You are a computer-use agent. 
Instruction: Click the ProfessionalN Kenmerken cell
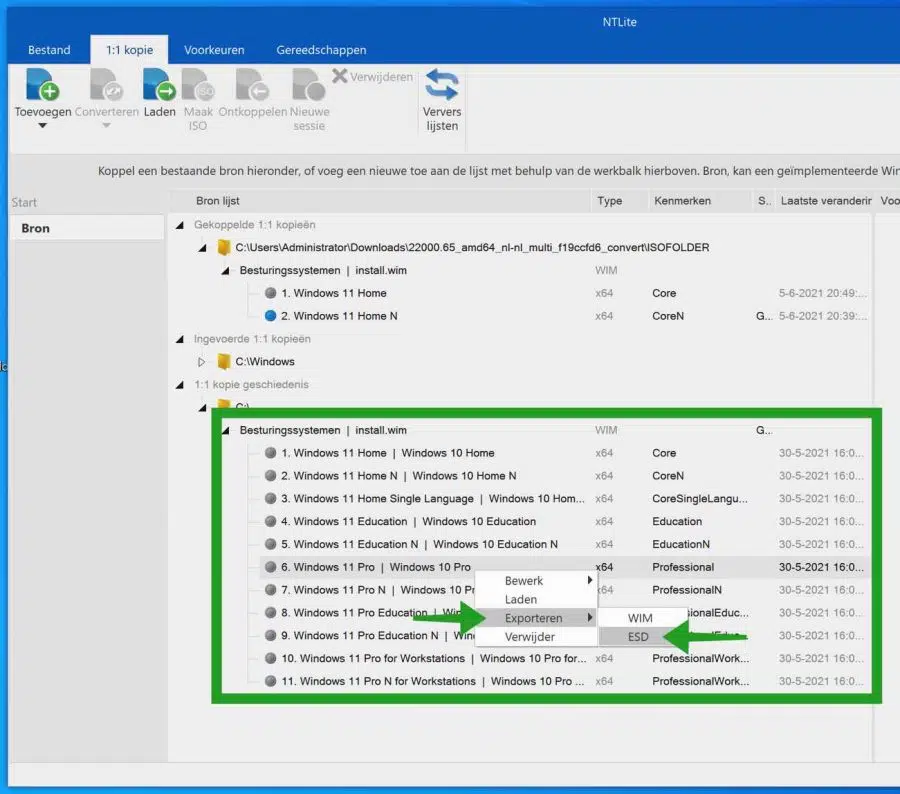(686, 590)
